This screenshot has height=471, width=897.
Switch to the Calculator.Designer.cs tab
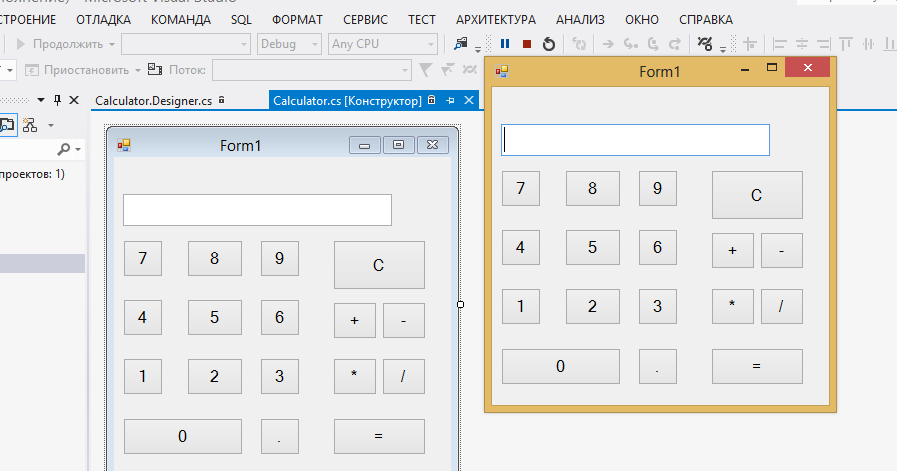point(153,101)
